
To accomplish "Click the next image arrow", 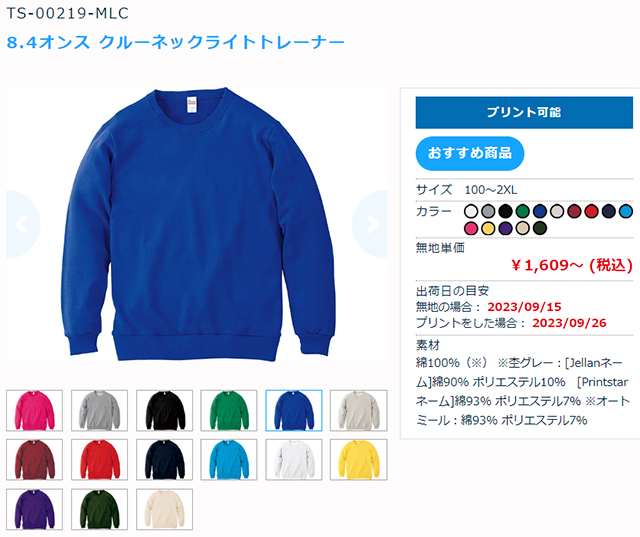I will (370, 224).
